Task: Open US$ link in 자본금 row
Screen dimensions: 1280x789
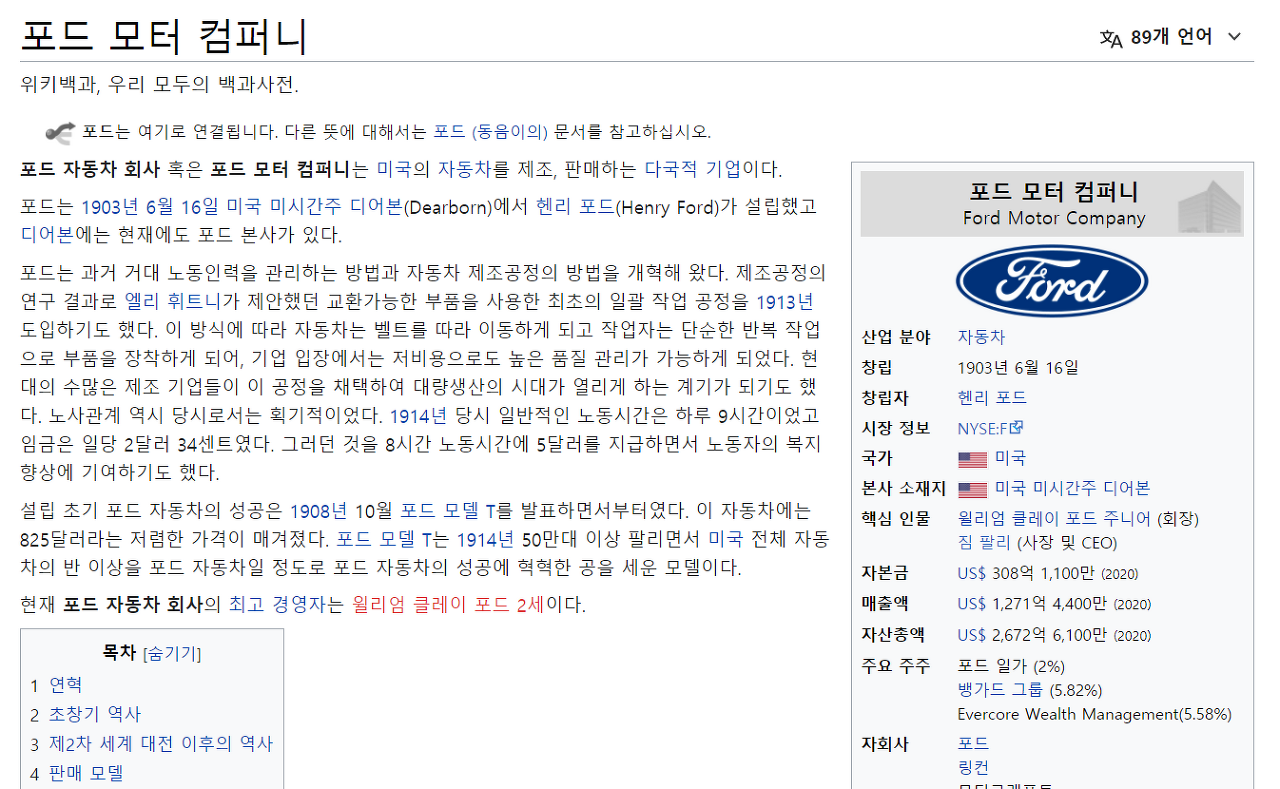Action: pos(972,574)
